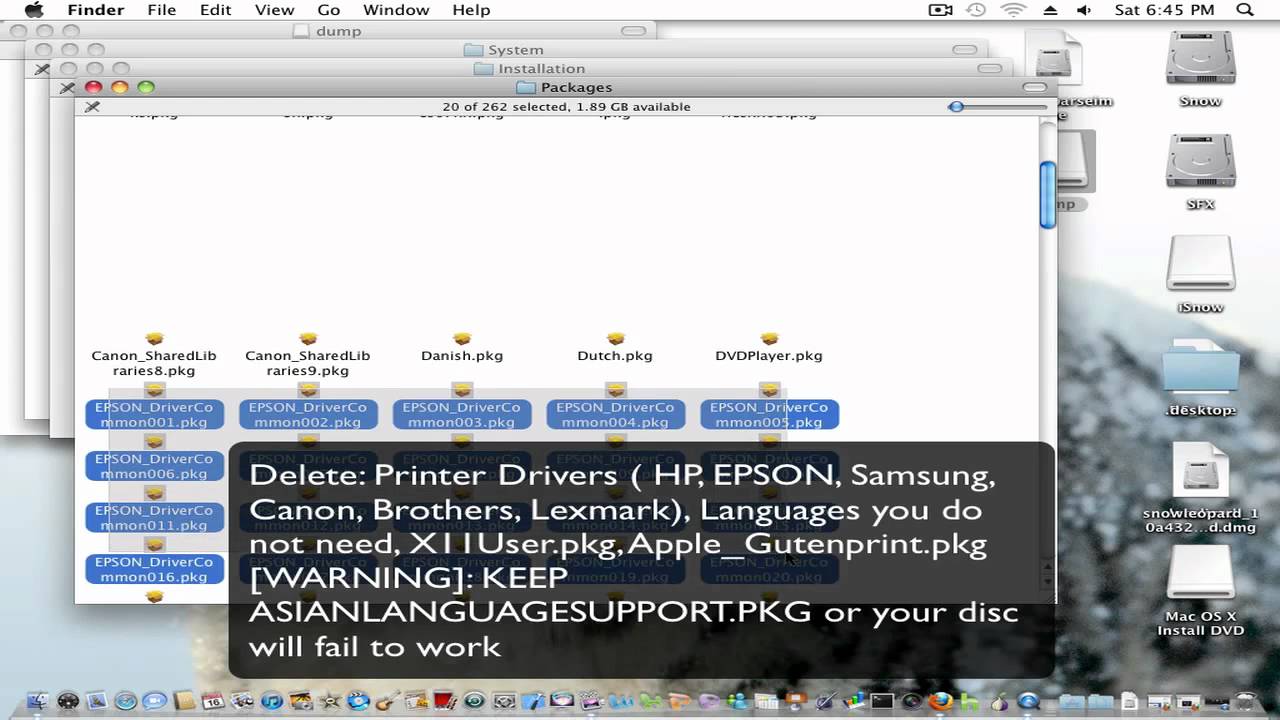1280x720 pixels.
Task: Open the Trash in the Dock
Action: point(1245,700)
